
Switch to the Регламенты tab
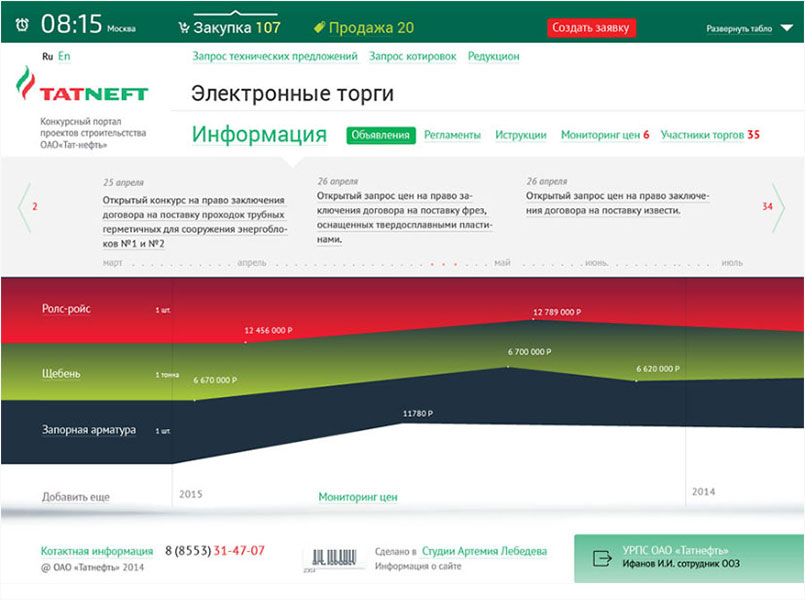(x=452, y=135)
